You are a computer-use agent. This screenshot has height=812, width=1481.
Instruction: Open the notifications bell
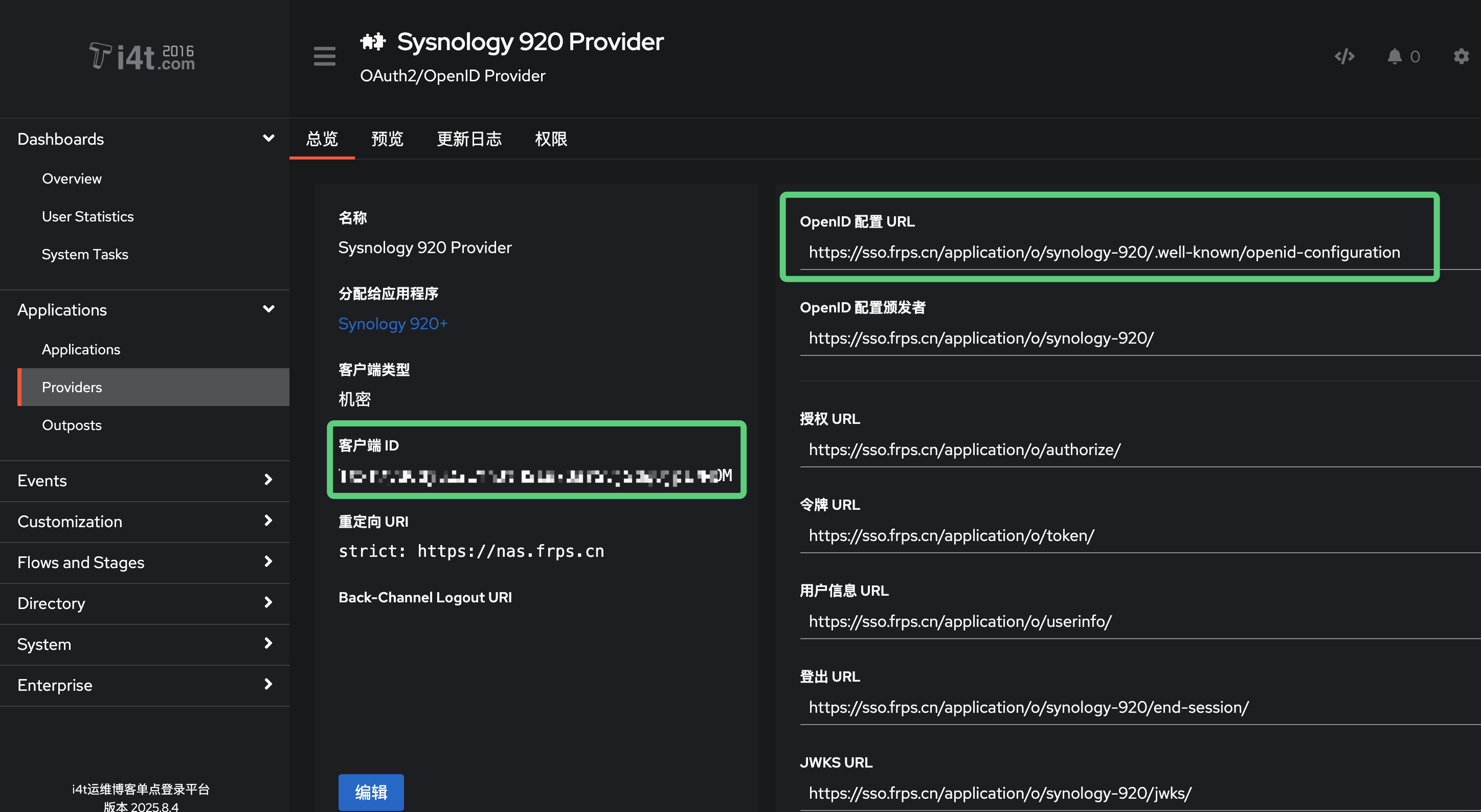pos(1396,56)
